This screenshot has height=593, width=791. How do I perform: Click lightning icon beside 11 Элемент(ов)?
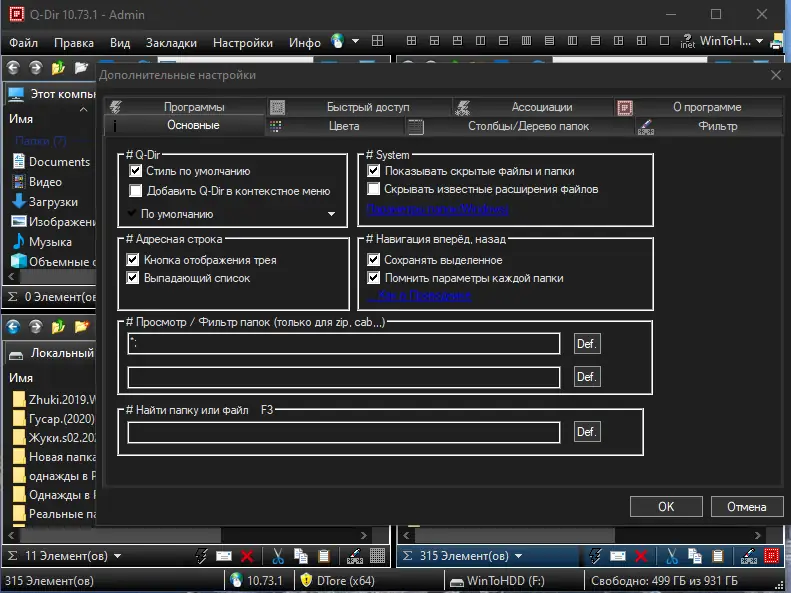point(201,556)
